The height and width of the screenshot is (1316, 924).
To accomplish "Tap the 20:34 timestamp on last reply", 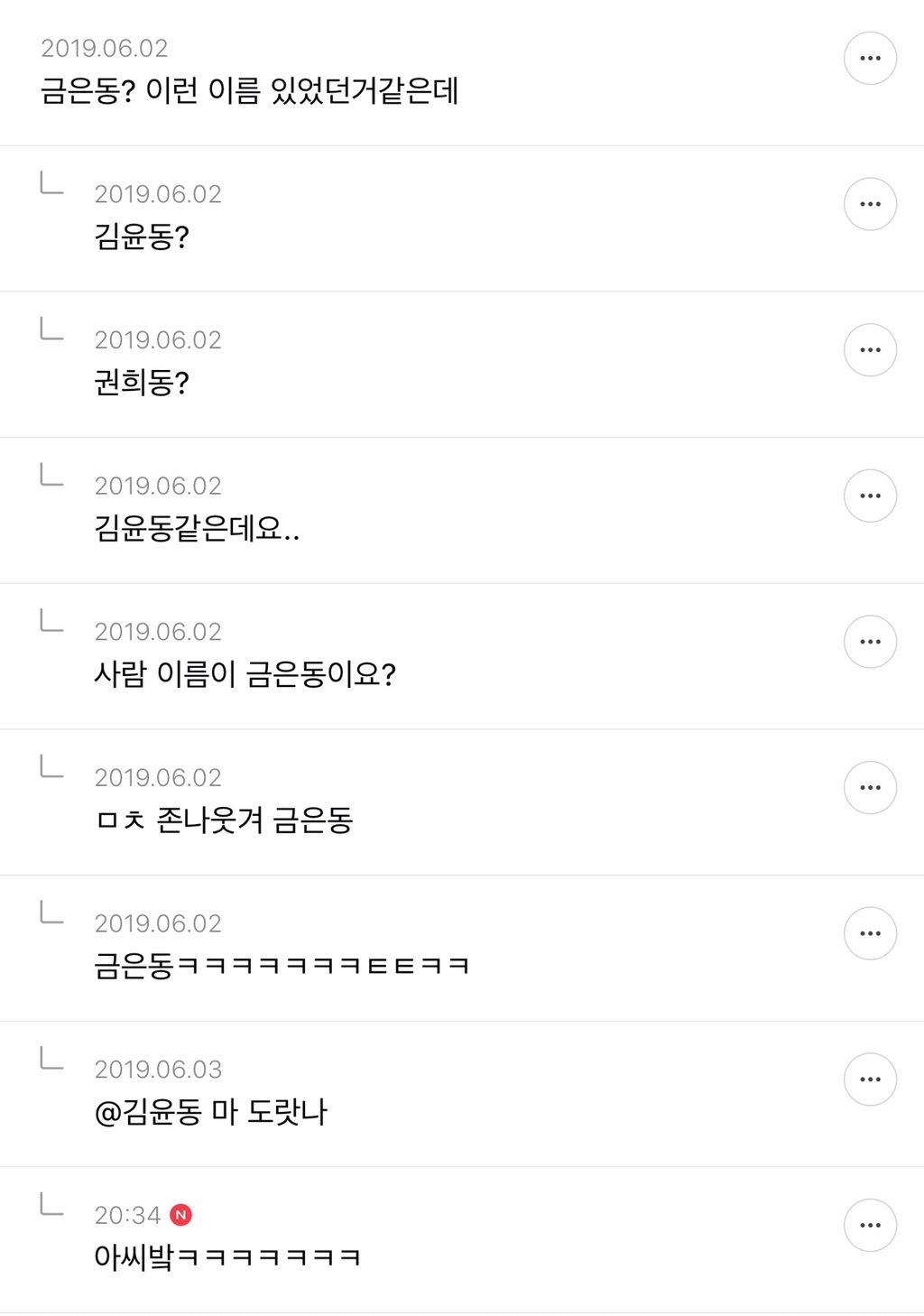I will click(x=127, y=1216).
